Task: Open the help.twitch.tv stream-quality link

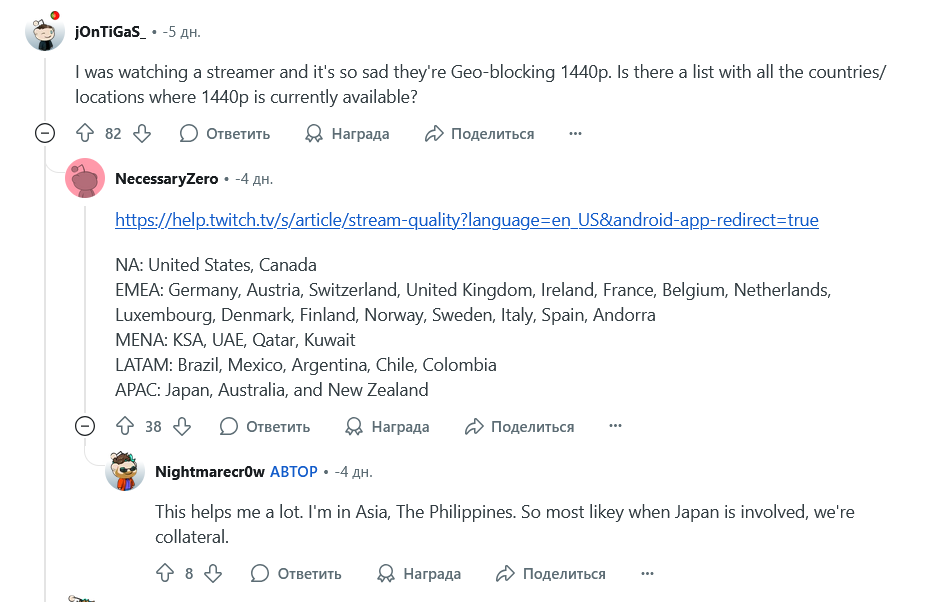Action: tap(466, 220)
